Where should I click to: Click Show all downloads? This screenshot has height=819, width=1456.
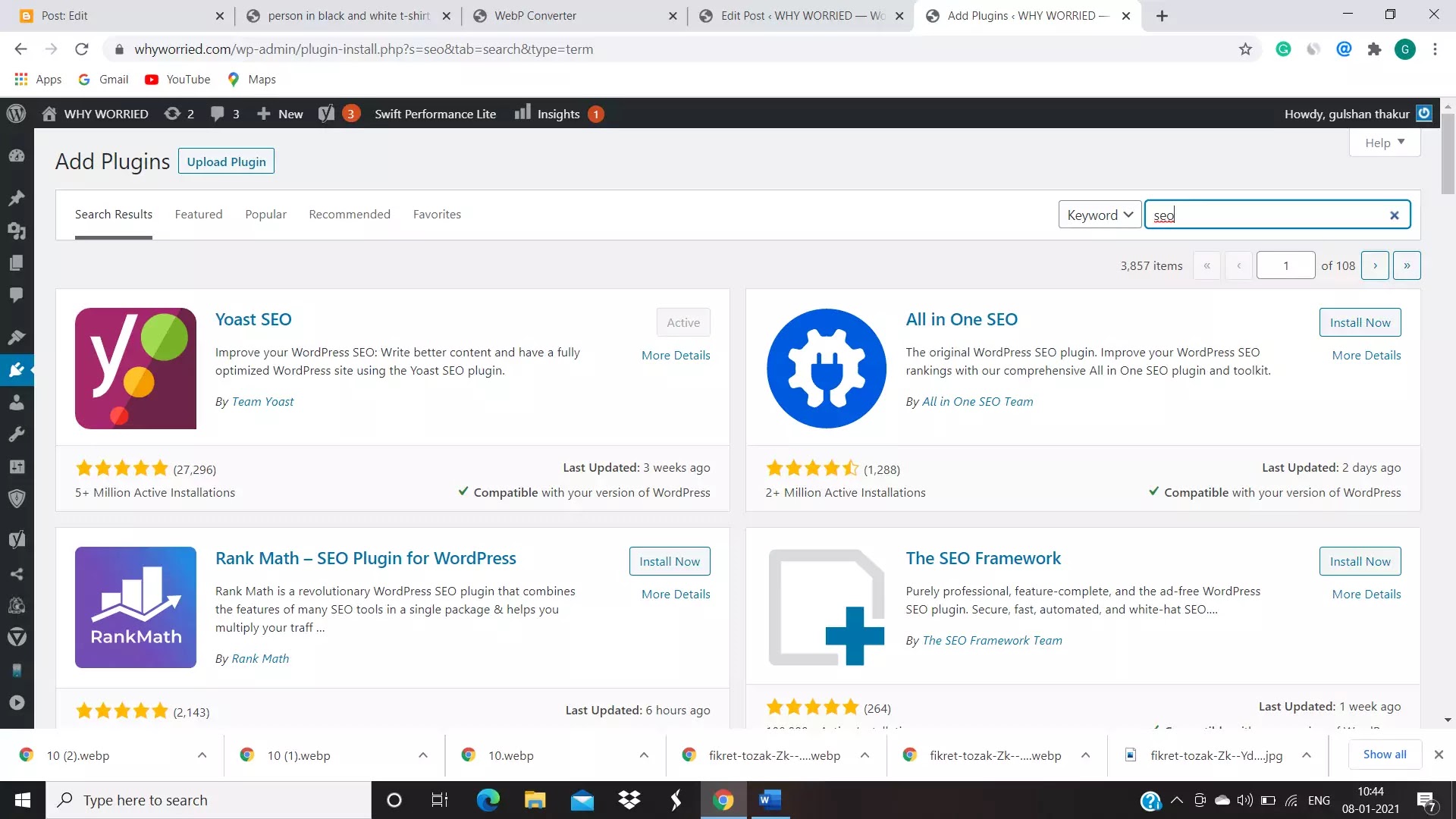point(1384,755)
